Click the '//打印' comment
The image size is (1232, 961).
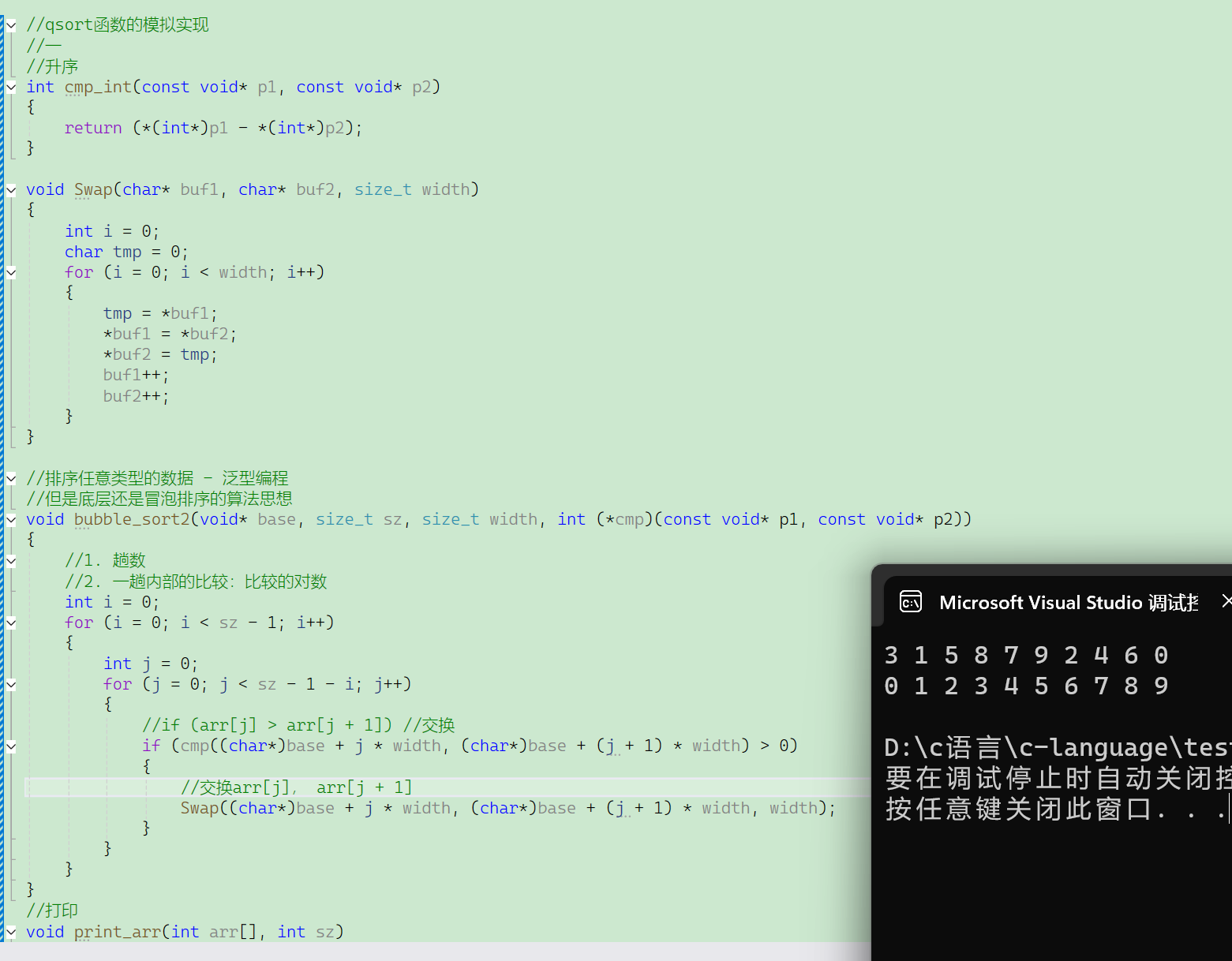(52, 911)
